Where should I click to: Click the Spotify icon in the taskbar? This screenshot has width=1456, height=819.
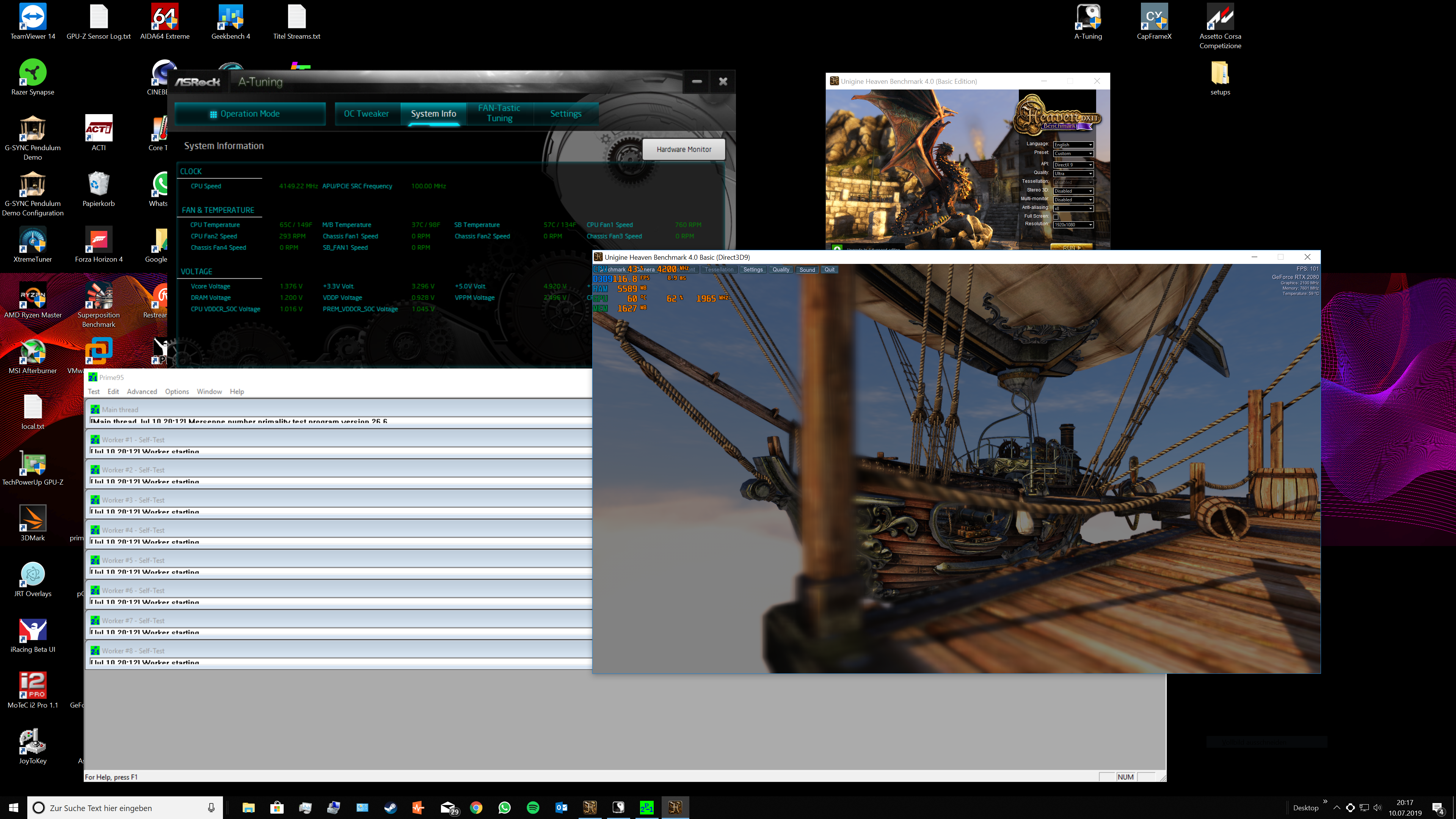[x=532, y=807]
